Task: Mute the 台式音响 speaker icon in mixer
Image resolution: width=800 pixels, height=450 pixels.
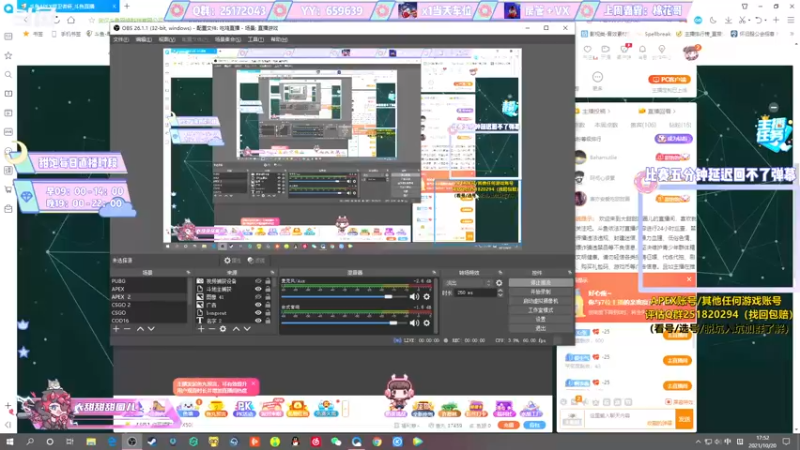Action: pos(414,322)
